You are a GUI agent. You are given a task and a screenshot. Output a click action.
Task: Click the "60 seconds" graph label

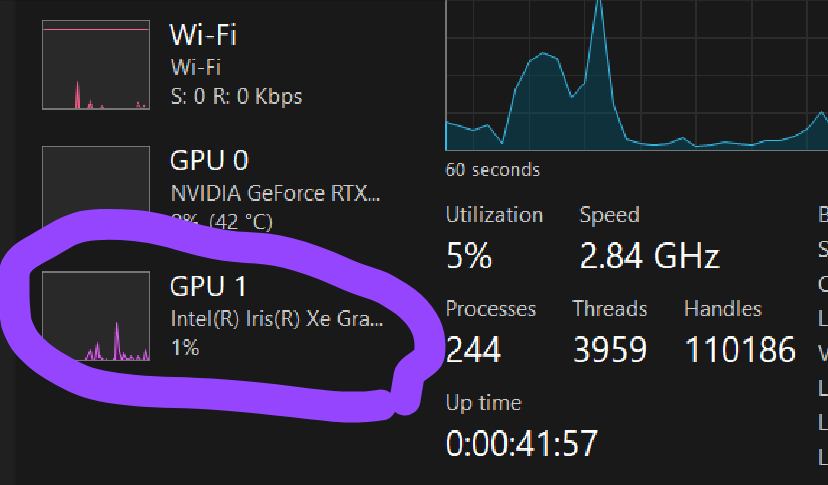point(492,170)
